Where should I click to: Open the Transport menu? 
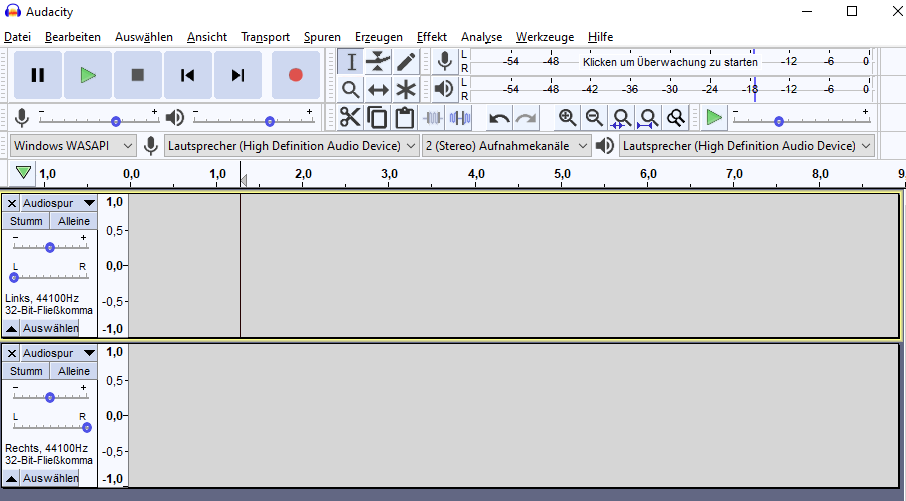coord(265,37)
